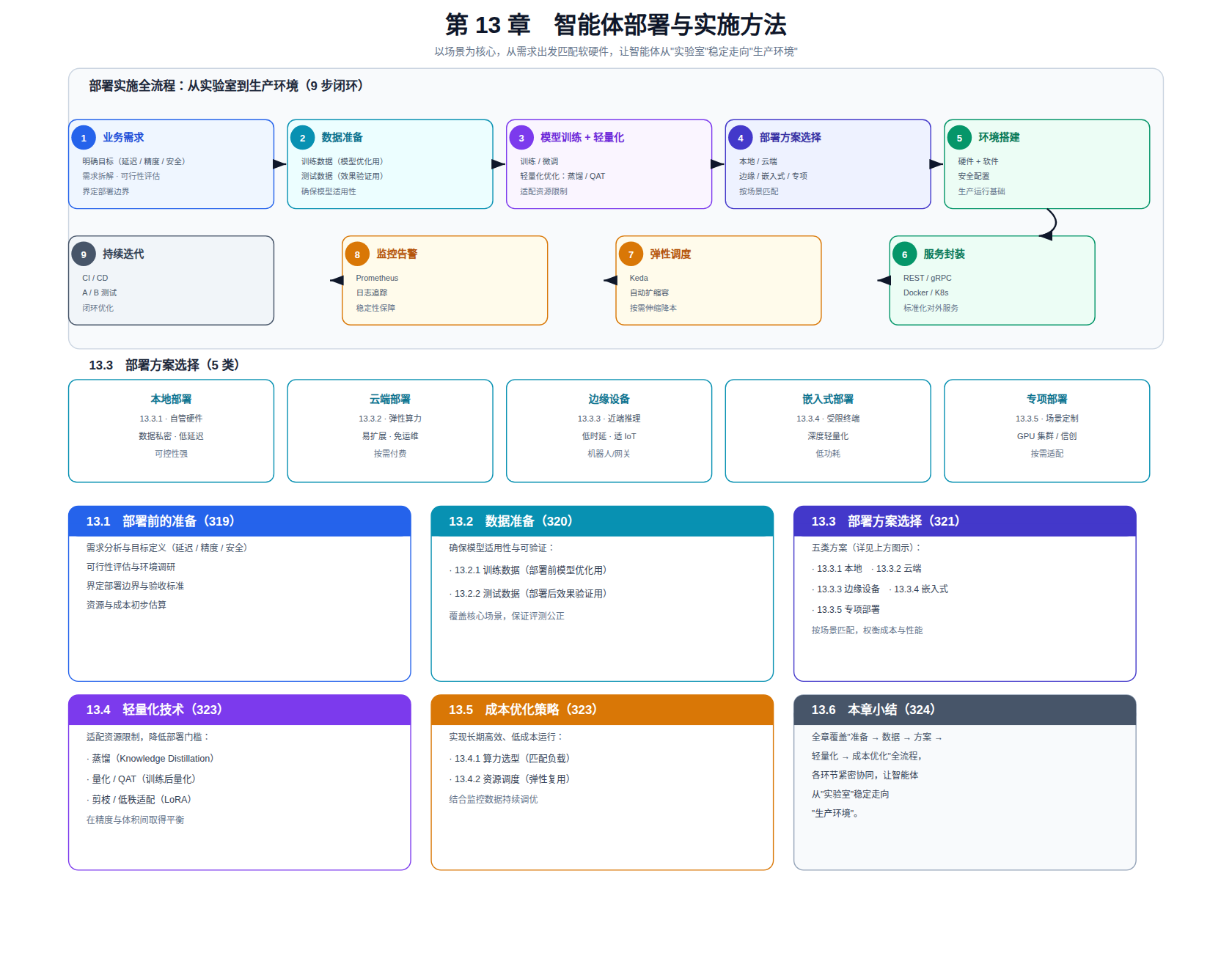Select the 嵌入式部署 card title
This screenshot has width=1232, height=953.
click(828, 399)
